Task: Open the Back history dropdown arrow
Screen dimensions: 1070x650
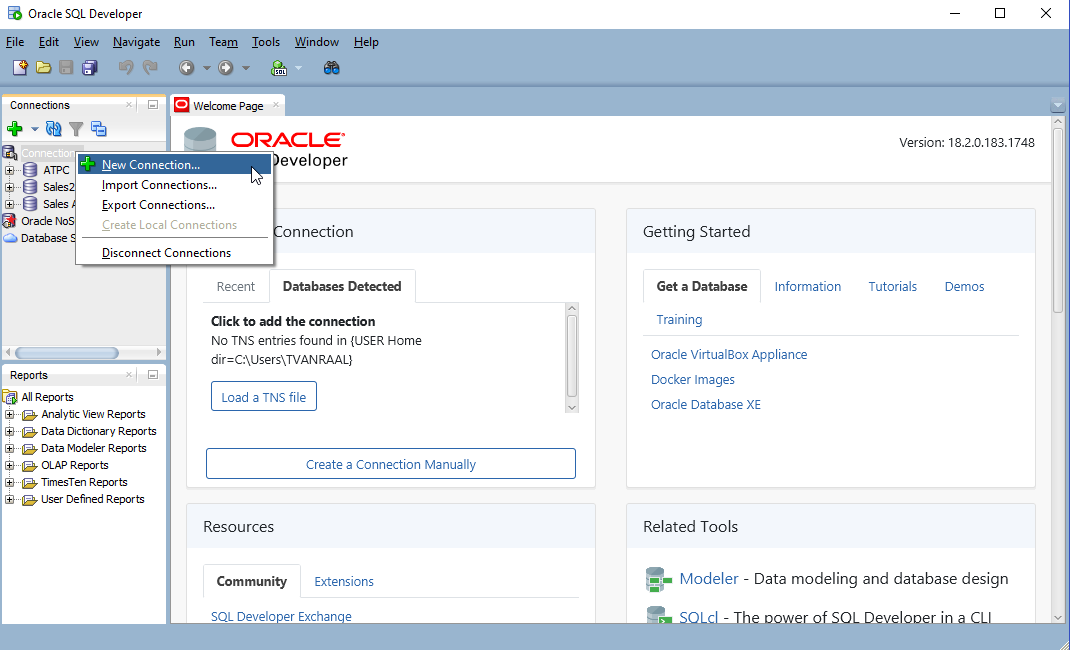Action: [x=207, y=68]
